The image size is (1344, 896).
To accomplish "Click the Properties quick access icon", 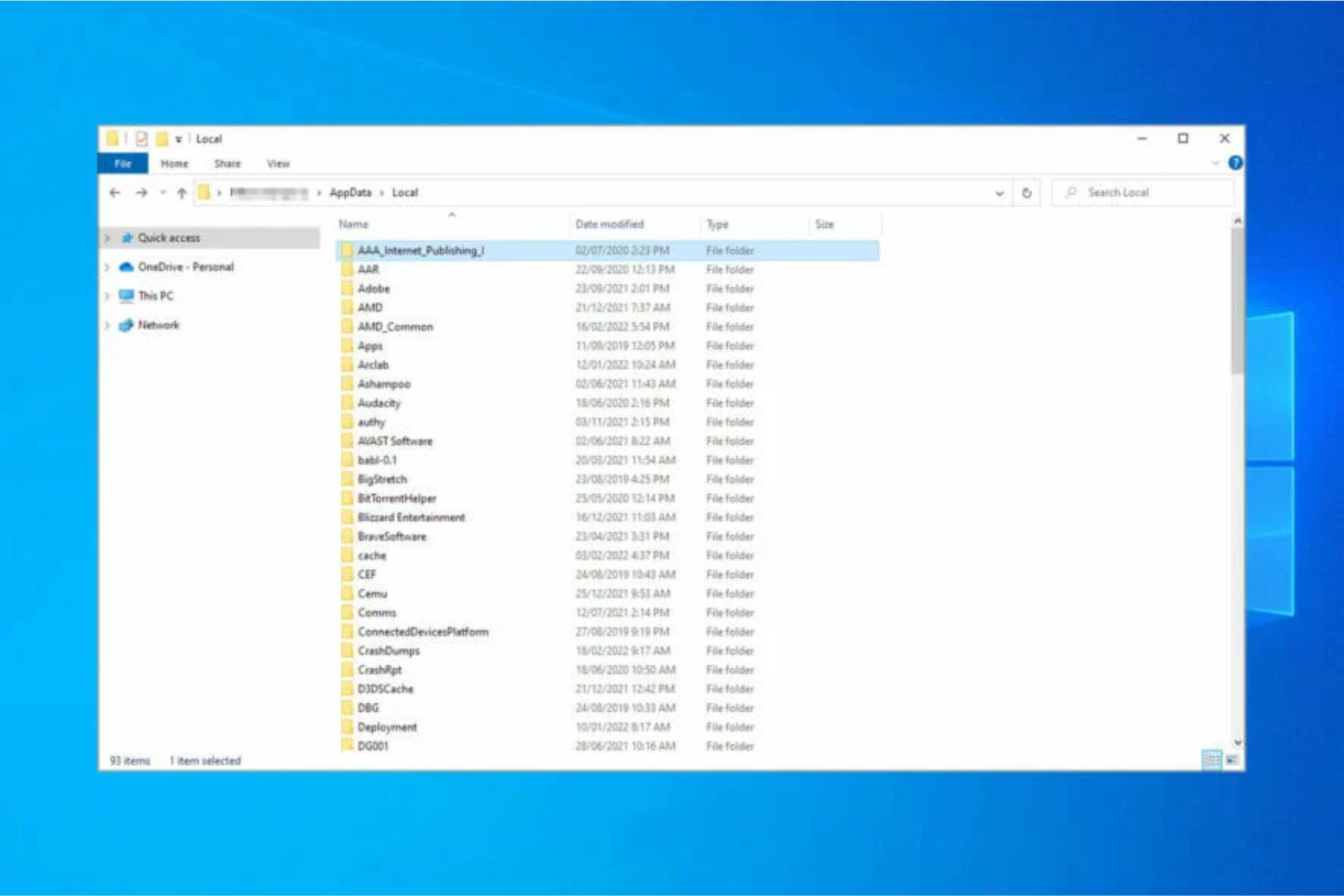I will (142, 139).
